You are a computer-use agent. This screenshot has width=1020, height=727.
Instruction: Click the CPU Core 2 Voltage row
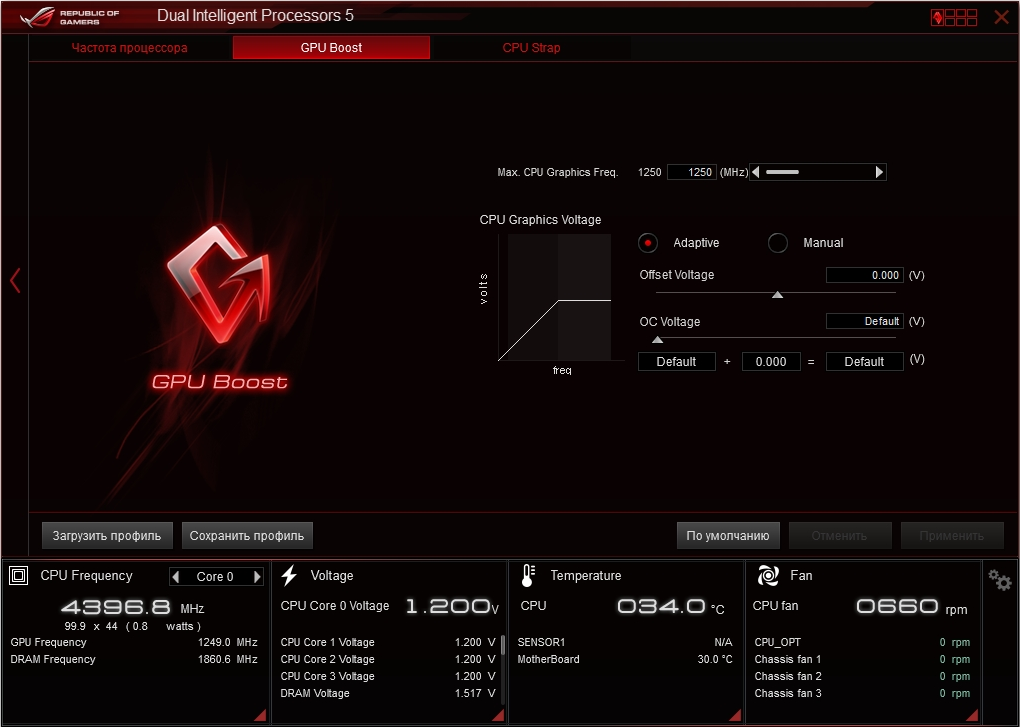pos(388,659)
